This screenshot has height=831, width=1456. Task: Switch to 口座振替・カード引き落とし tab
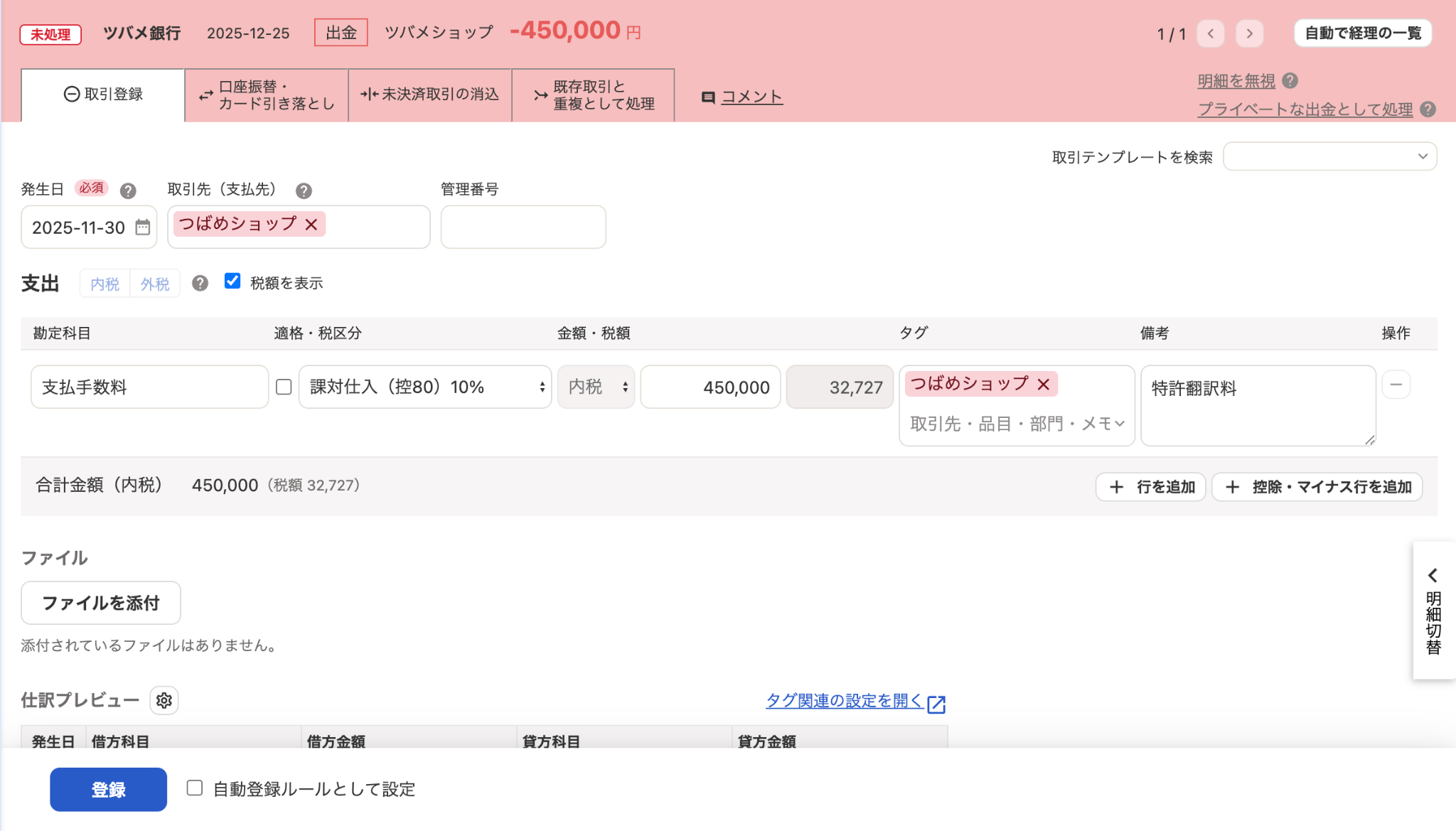point(267,95)
